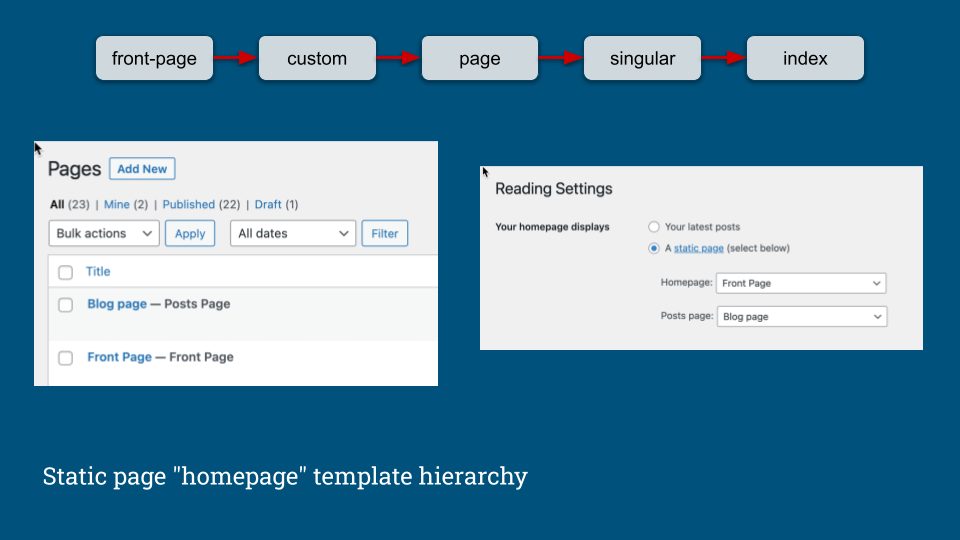Check the select-all checkbox beside Title

point(66,272)
